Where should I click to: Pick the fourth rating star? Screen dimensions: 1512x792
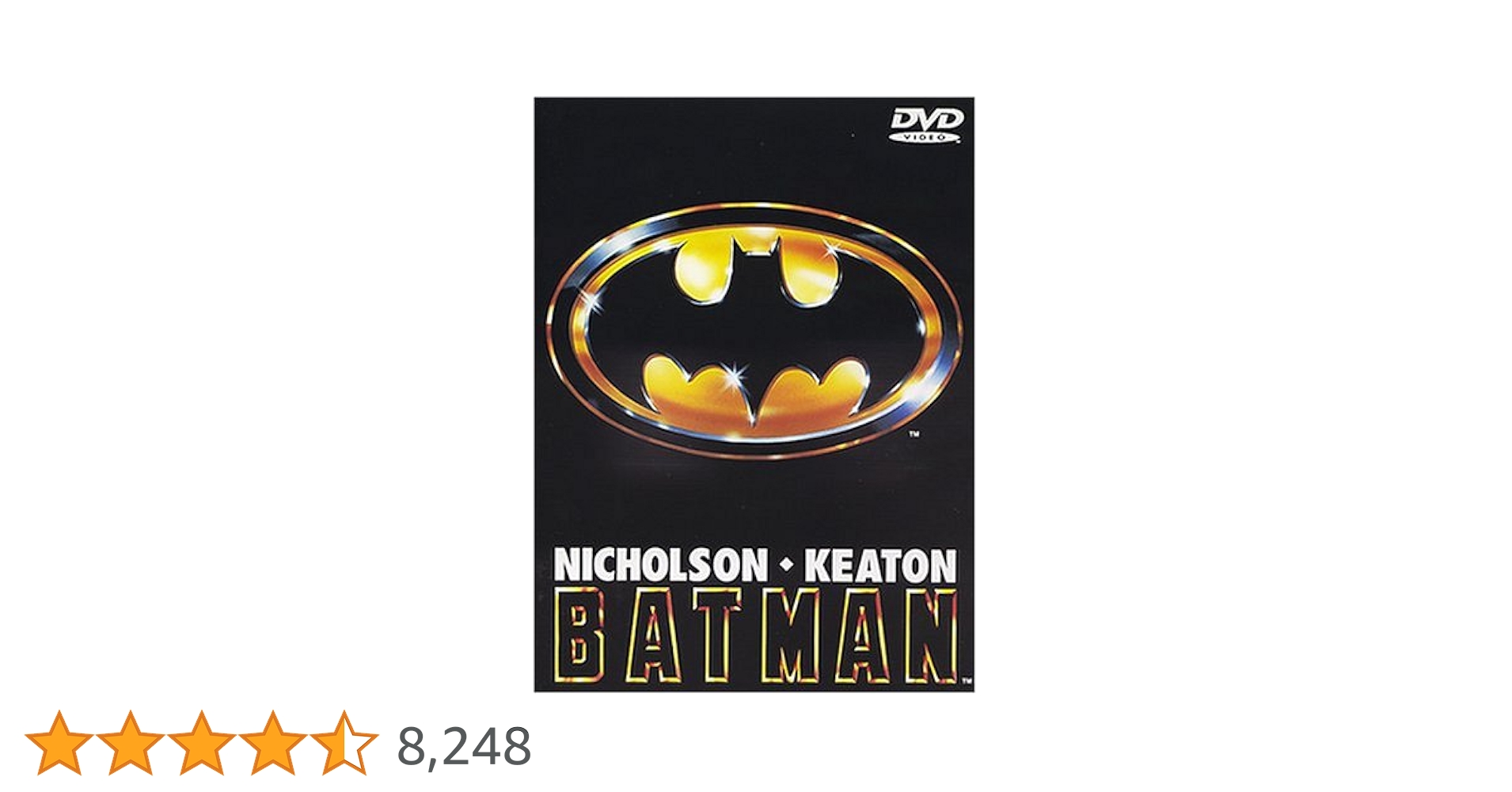[x=273, y=743]
